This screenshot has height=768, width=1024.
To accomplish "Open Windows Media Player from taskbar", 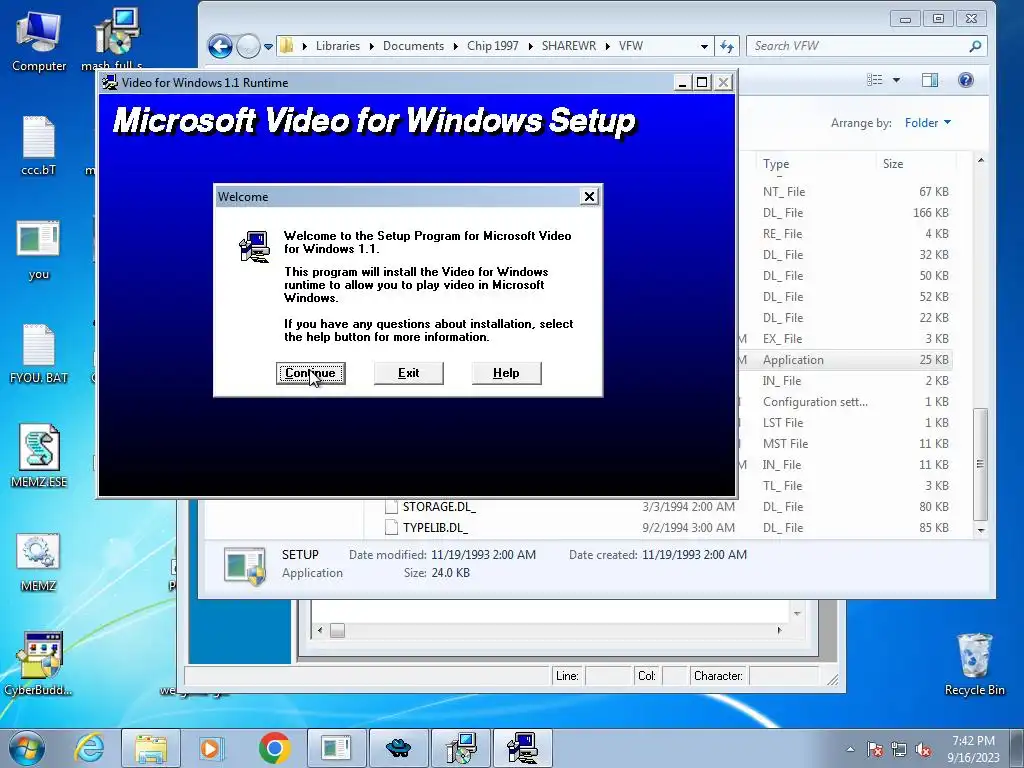I will [x=211, y=748].
